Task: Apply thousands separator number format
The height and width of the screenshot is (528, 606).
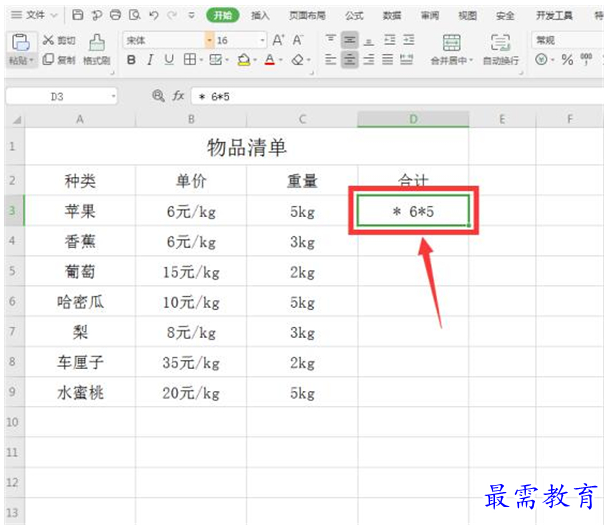Action: (586, 60)
